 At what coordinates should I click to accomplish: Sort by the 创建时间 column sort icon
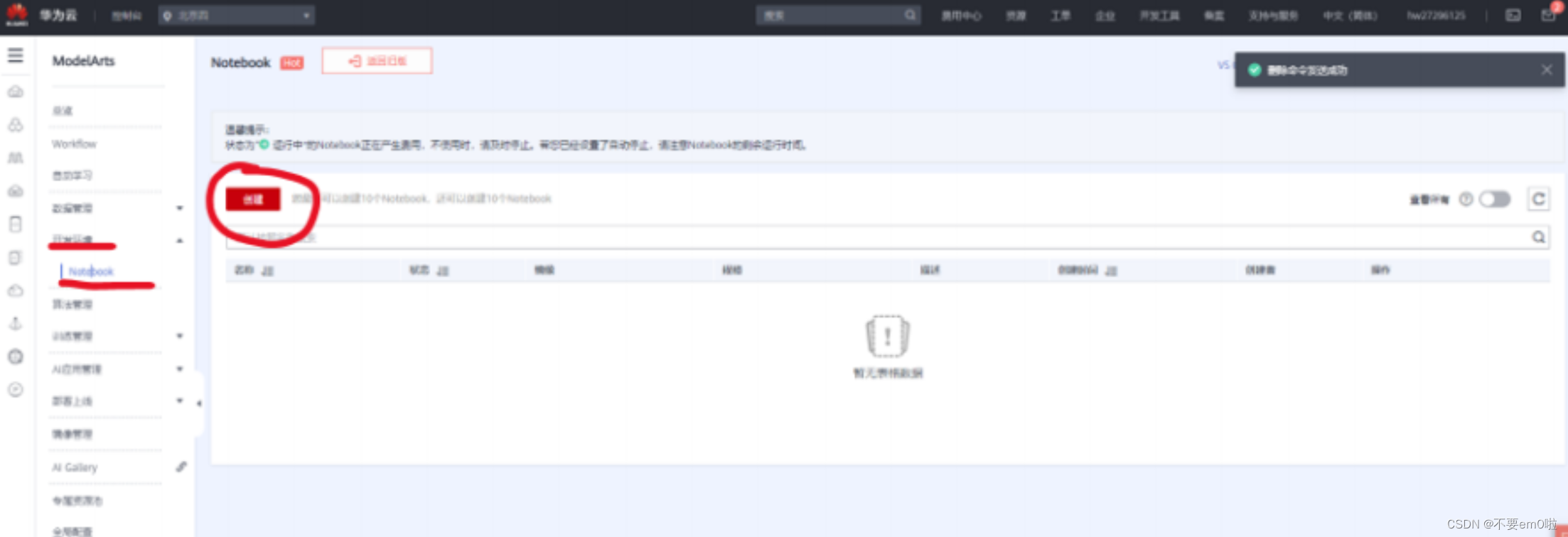coord(1111,271)
